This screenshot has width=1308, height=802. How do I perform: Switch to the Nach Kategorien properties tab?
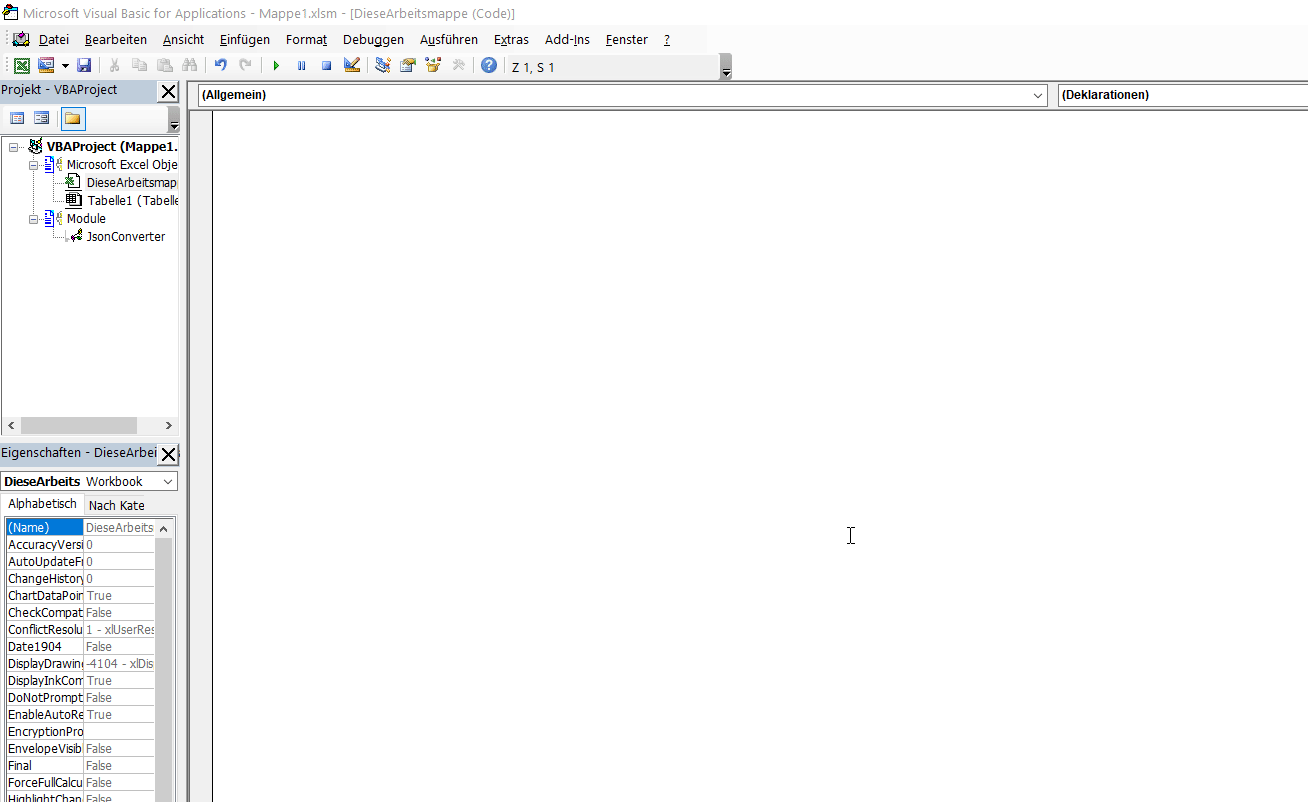[x=117, y=505]
